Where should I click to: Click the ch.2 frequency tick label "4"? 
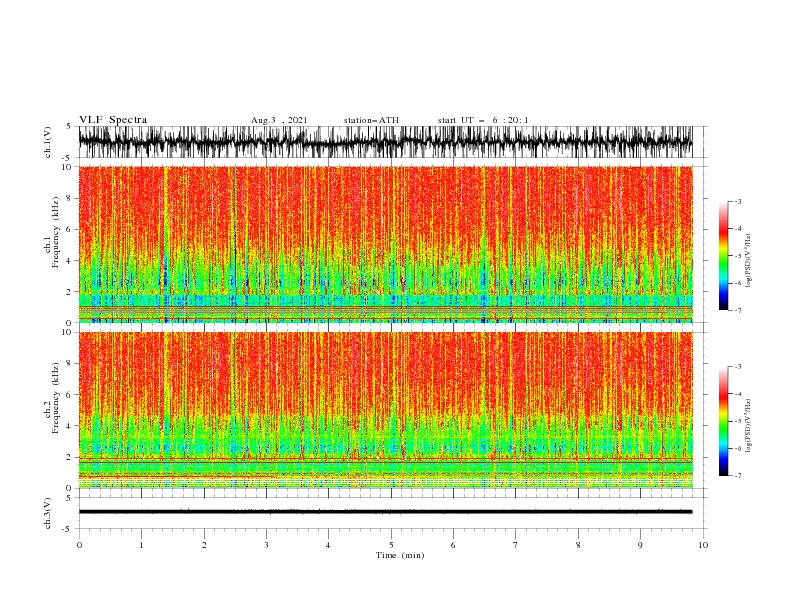tap(70, 426)
